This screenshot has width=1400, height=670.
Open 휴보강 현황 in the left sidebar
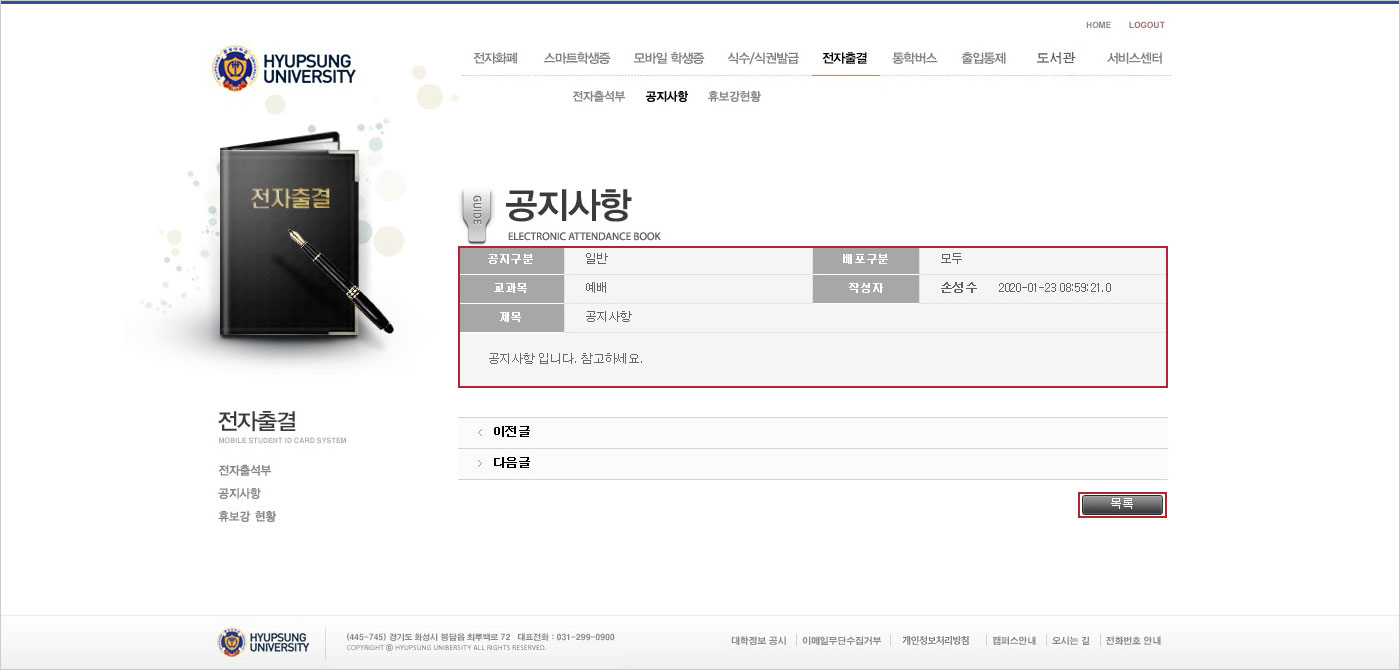pos(247,516)
